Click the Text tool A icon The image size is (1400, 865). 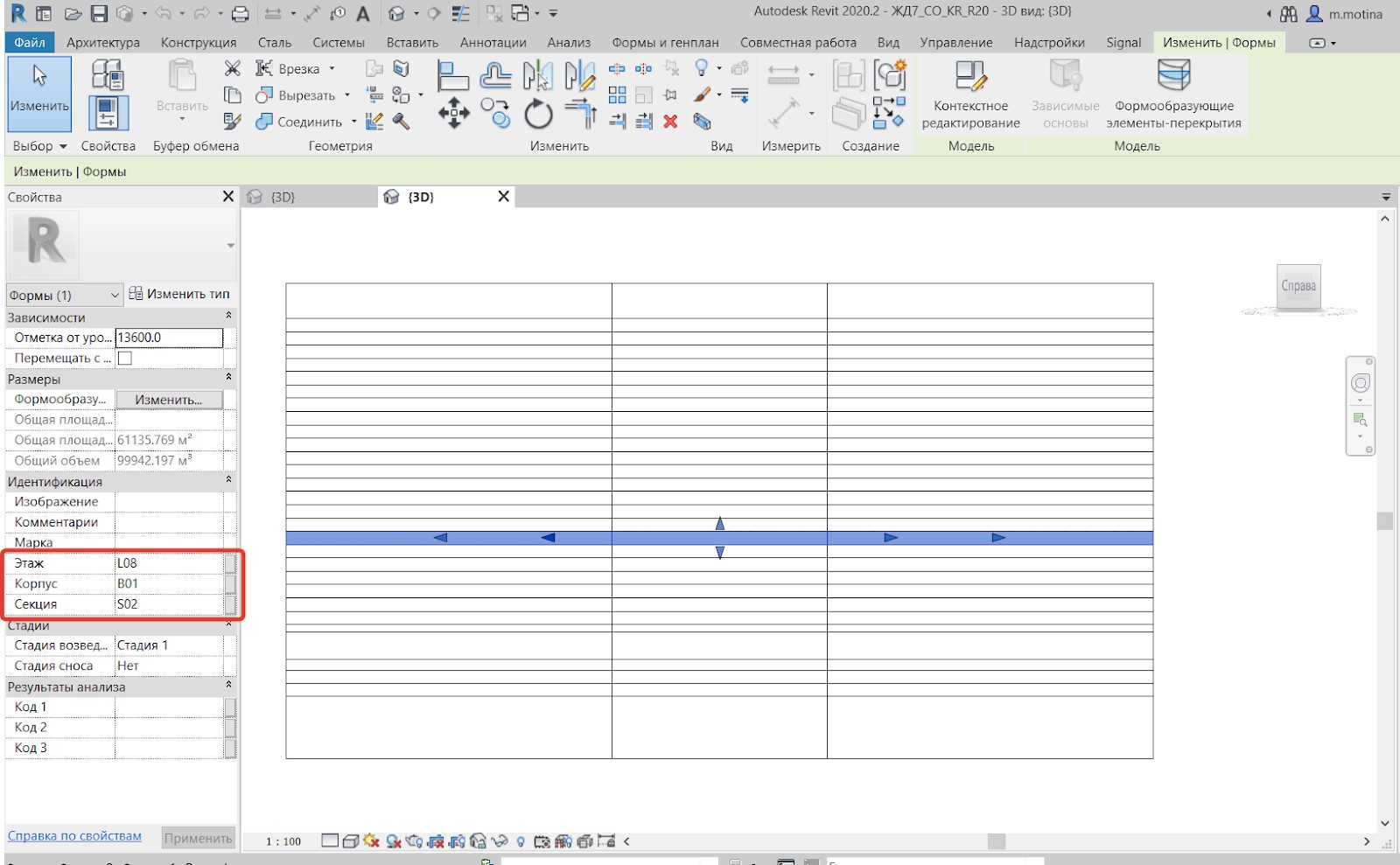pos(363,14)
